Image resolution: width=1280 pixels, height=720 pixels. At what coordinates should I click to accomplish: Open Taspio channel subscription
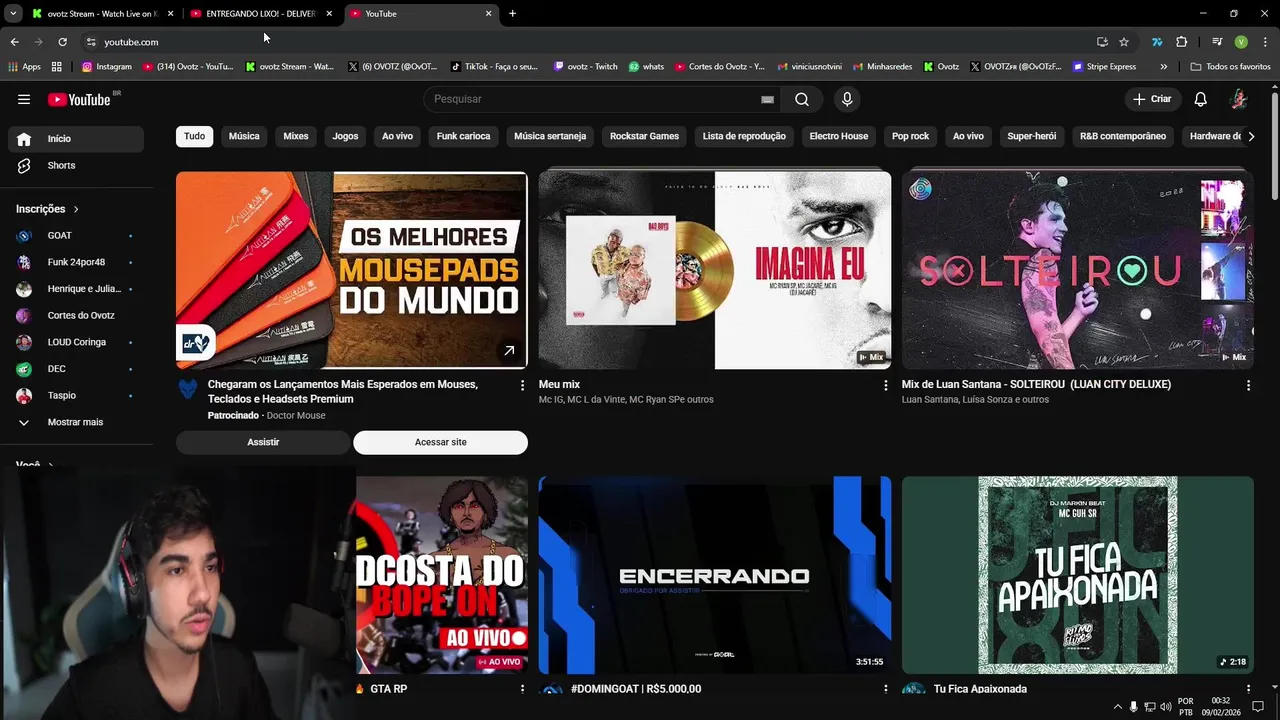tap(76, 395)
